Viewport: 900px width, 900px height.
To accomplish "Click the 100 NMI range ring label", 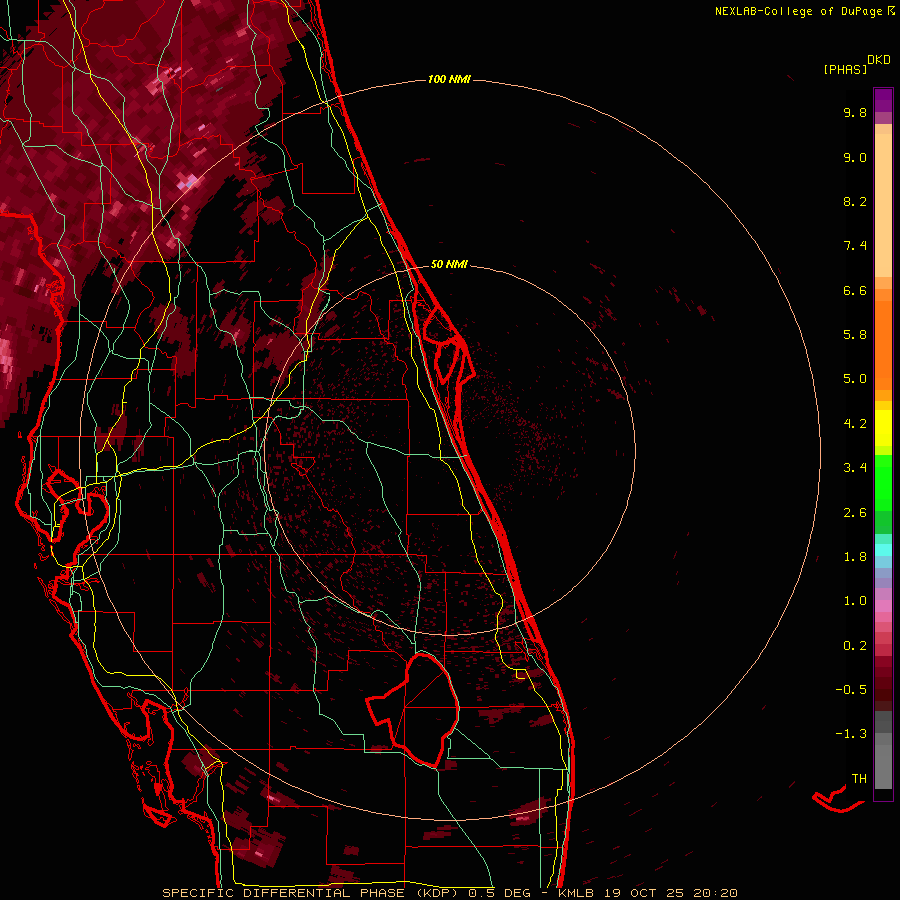I will click(449, 79).
